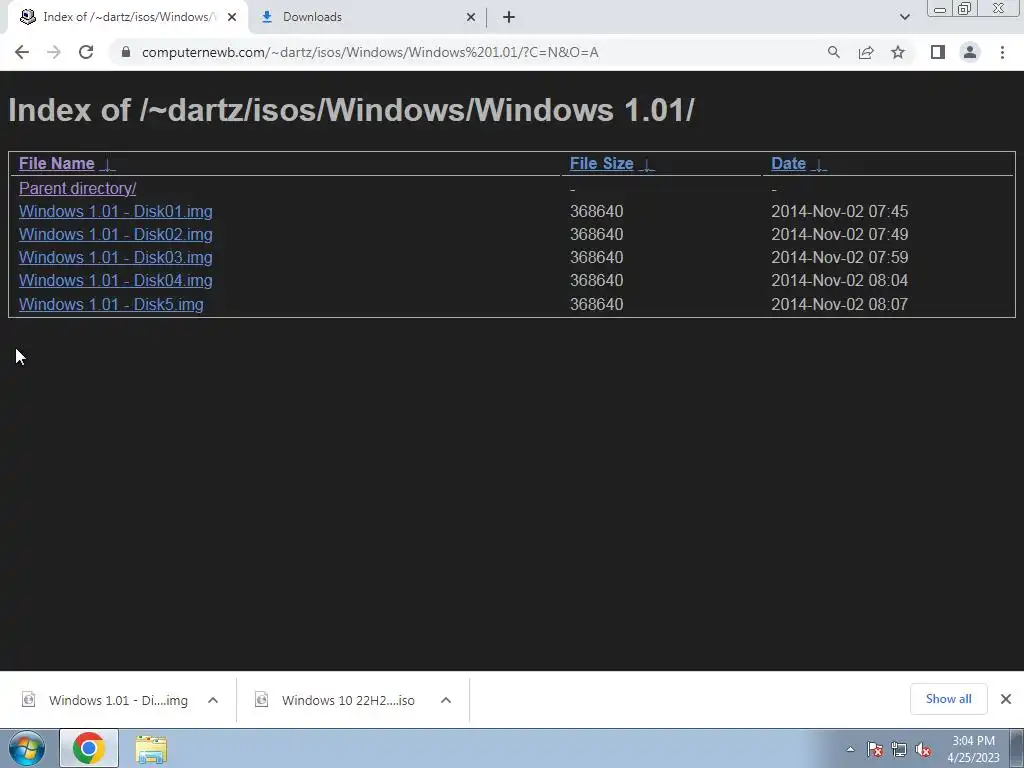Image resolution: width=1024 pixels, height=768 pixels.
Task: Open the Chrome profile menu
Action: click(970, 52)
